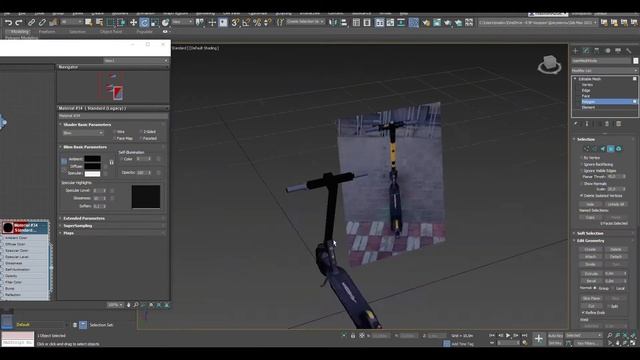Open the Create tab plus icon
640x360 pixels.
[x=576, y=51]
